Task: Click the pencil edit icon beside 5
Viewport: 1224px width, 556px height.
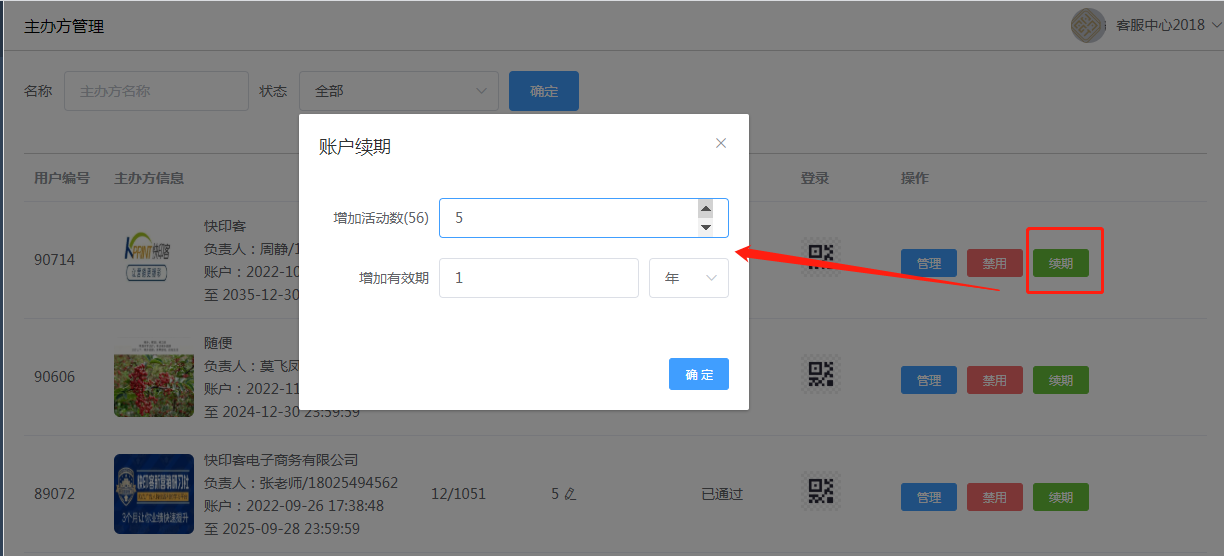Action: point(570,494)
